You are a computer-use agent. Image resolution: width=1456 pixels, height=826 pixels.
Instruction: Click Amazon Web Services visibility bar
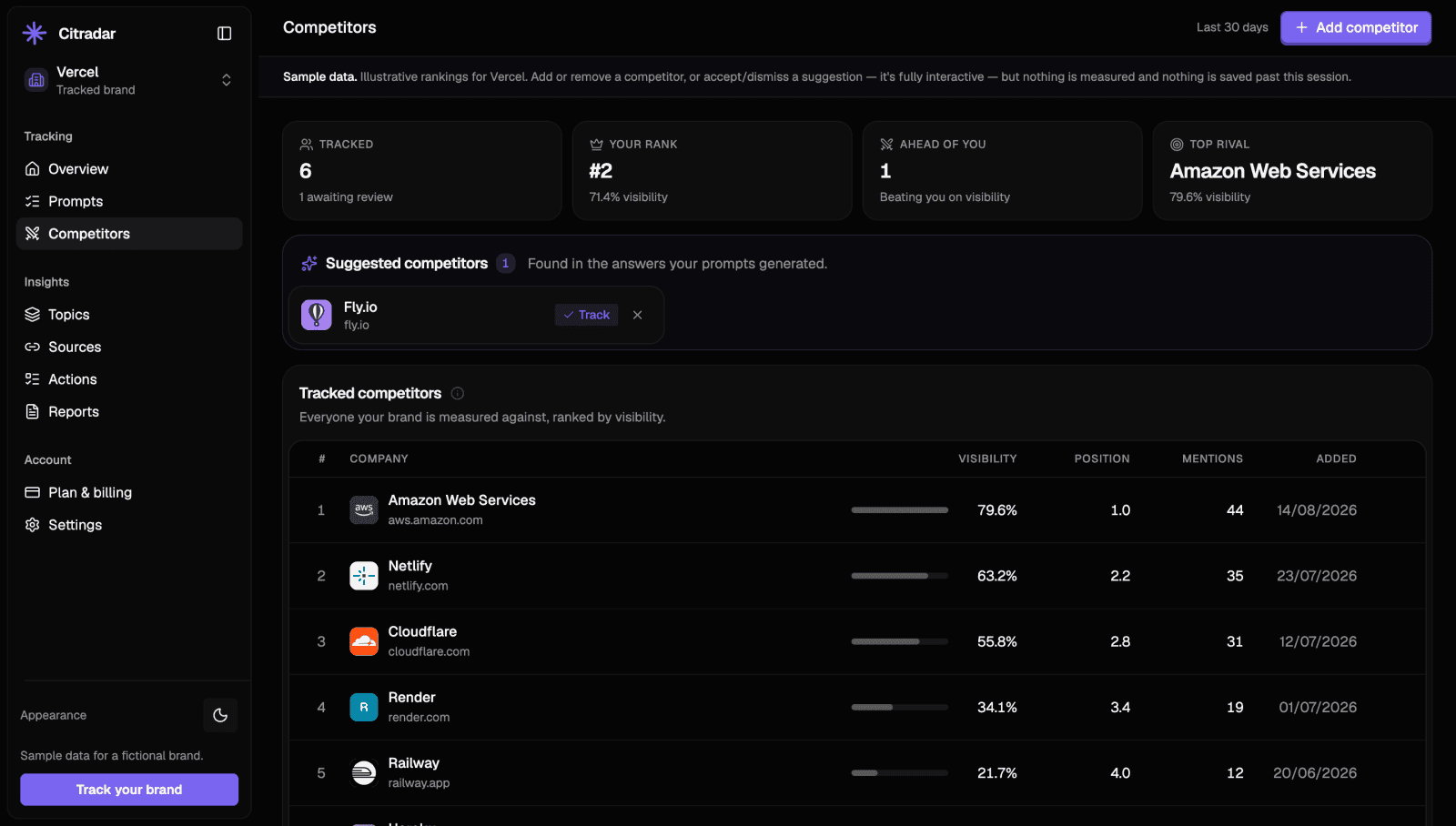(x=900, y=510)
